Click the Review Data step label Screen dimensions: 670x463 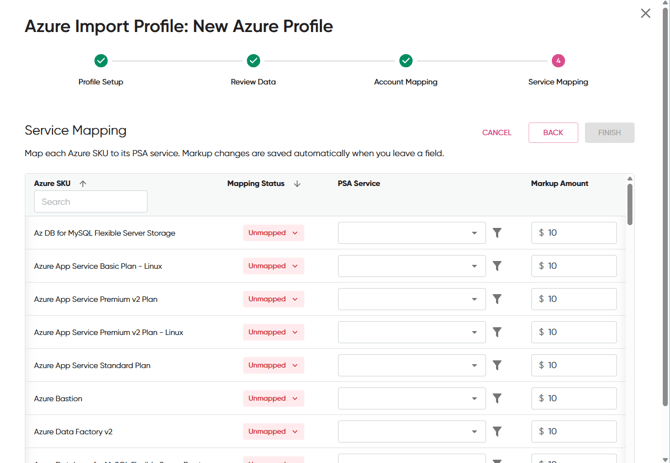tap(253, 82)
